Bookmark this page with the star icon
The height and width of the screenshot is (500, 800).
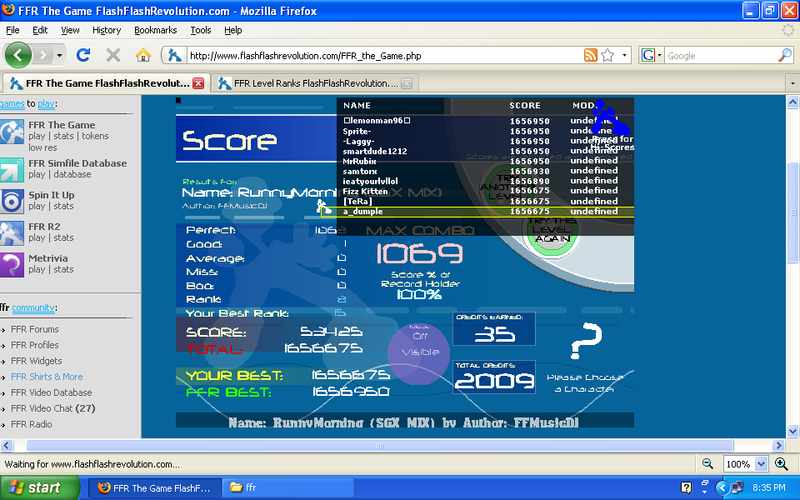(608, 55)
